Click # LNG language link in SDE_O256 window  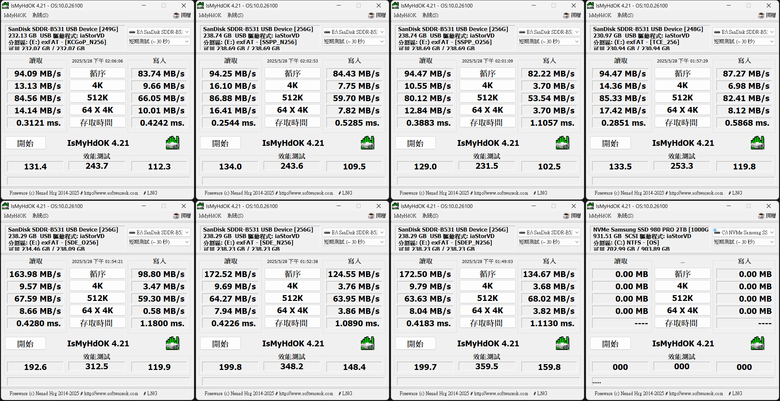pyautogui.click(x=150, y=393)
